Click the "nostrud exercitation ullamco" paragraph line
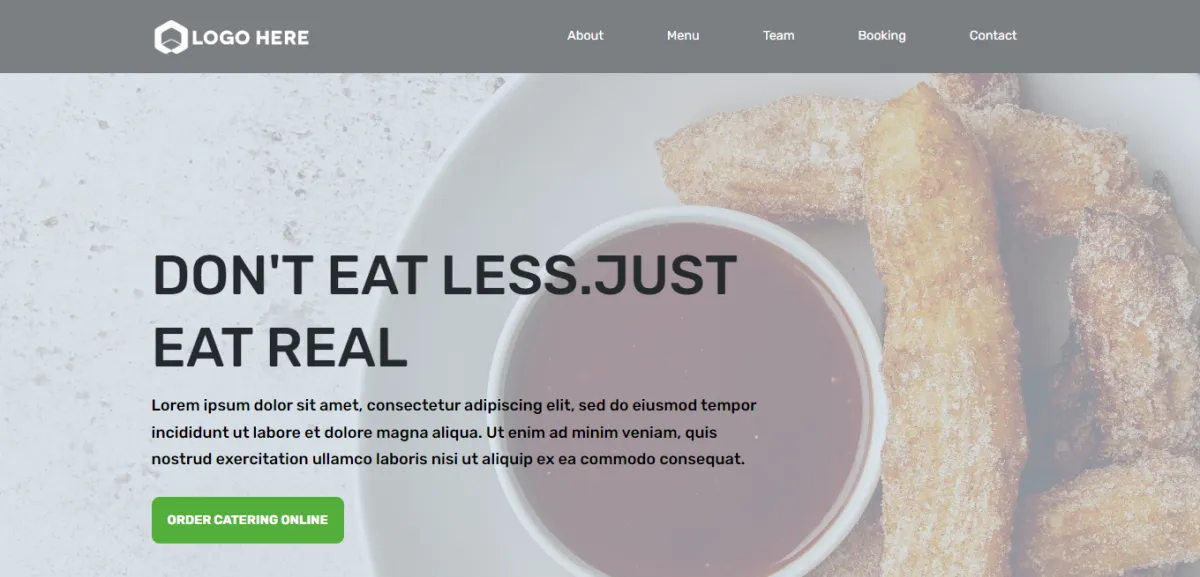The height and width of the screenshot is (577, 1200). (x=448, y=460)
